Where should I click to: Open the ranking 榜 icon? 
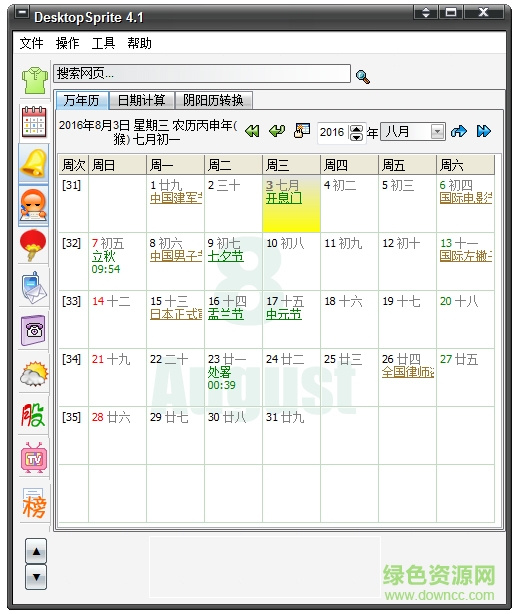tap(34, 503)
